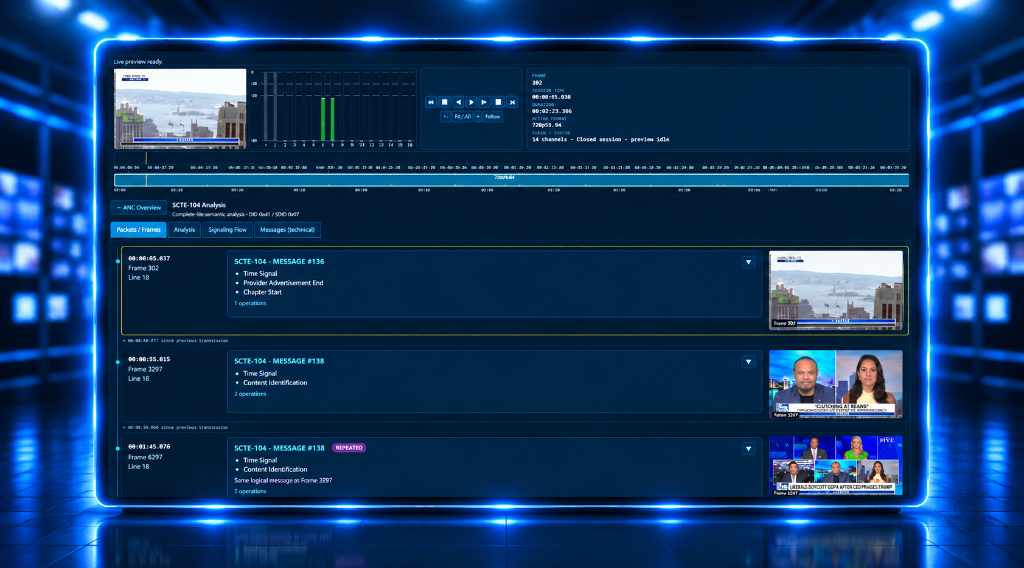Step back one frame
Image resolution: width=1024 pixels, height=568 pixels.
tap(458, 102)
